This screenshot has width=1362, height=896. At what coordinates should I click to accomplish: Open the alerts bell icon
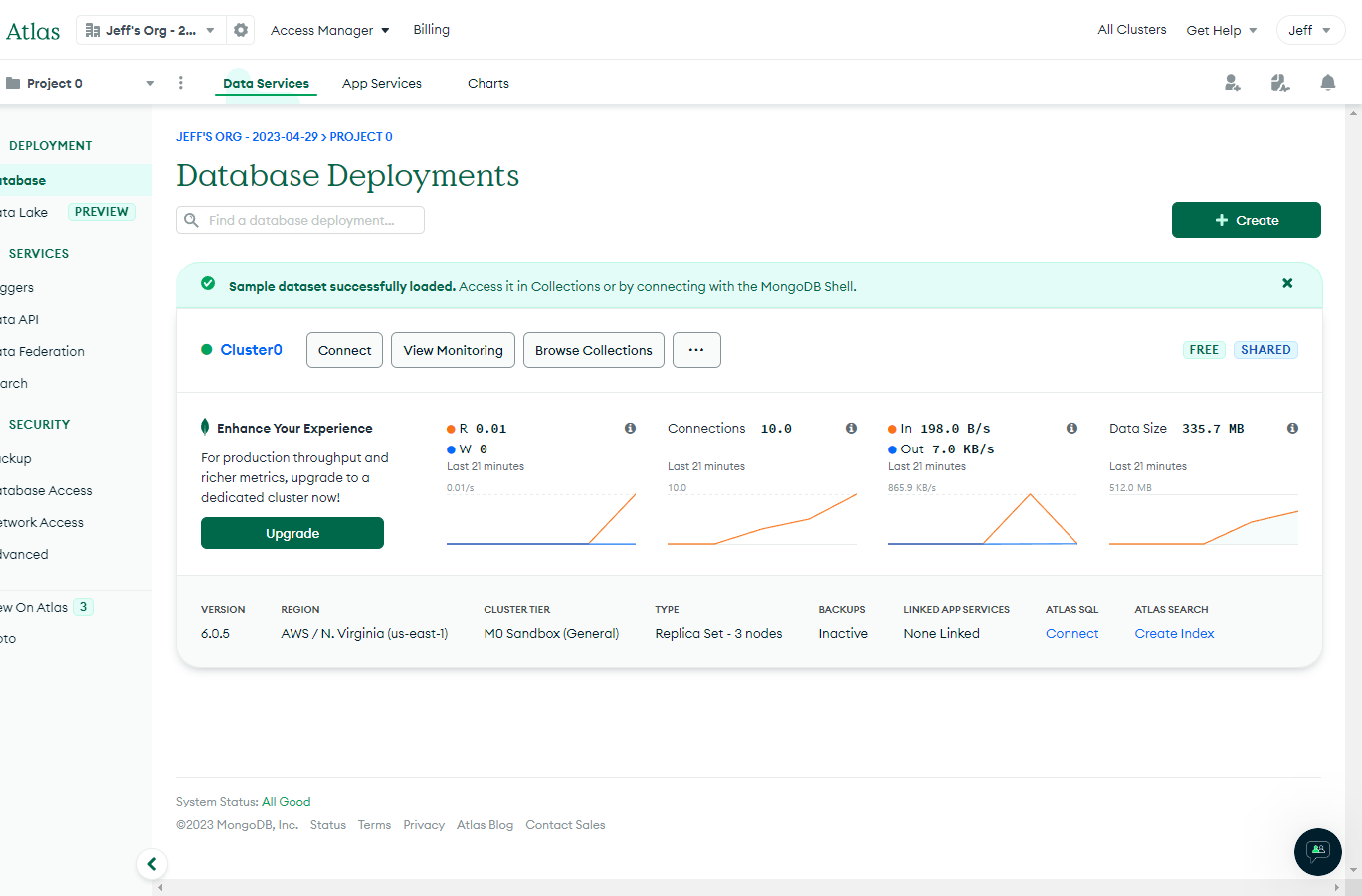pyautogui.click(x=1327, y=83)
